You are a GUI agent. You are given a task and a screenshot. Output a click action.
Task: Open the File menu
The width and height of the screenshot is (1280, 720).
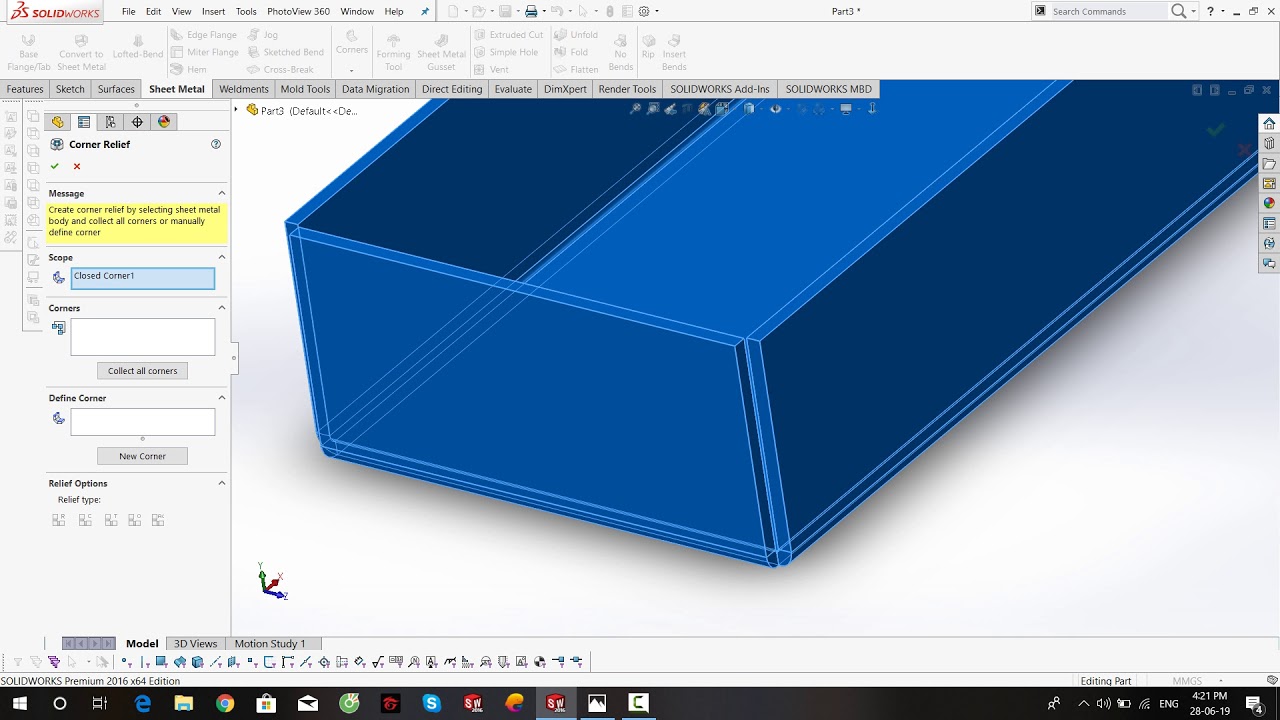(128, 12)
